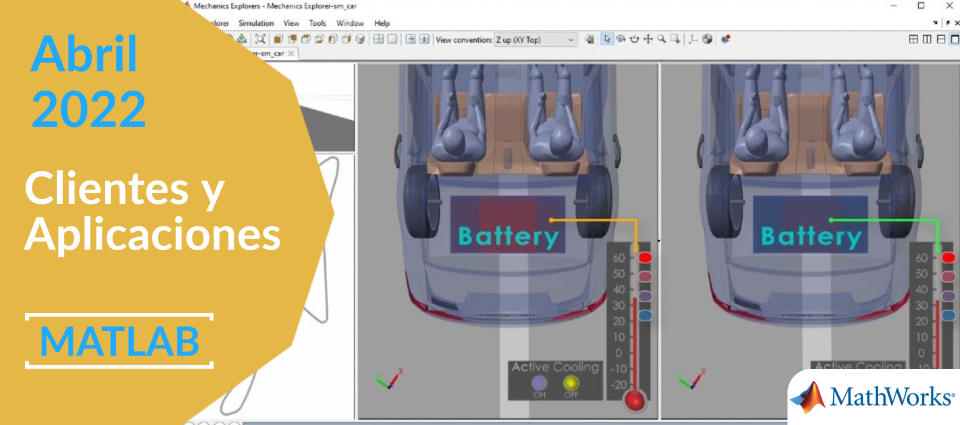Select the Top view cube icon
The image size is (960, 425).
(x=306, y=39)
